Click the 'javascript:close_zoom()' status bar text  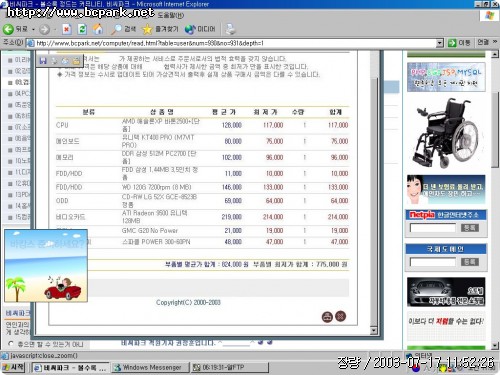click(44, 356)
